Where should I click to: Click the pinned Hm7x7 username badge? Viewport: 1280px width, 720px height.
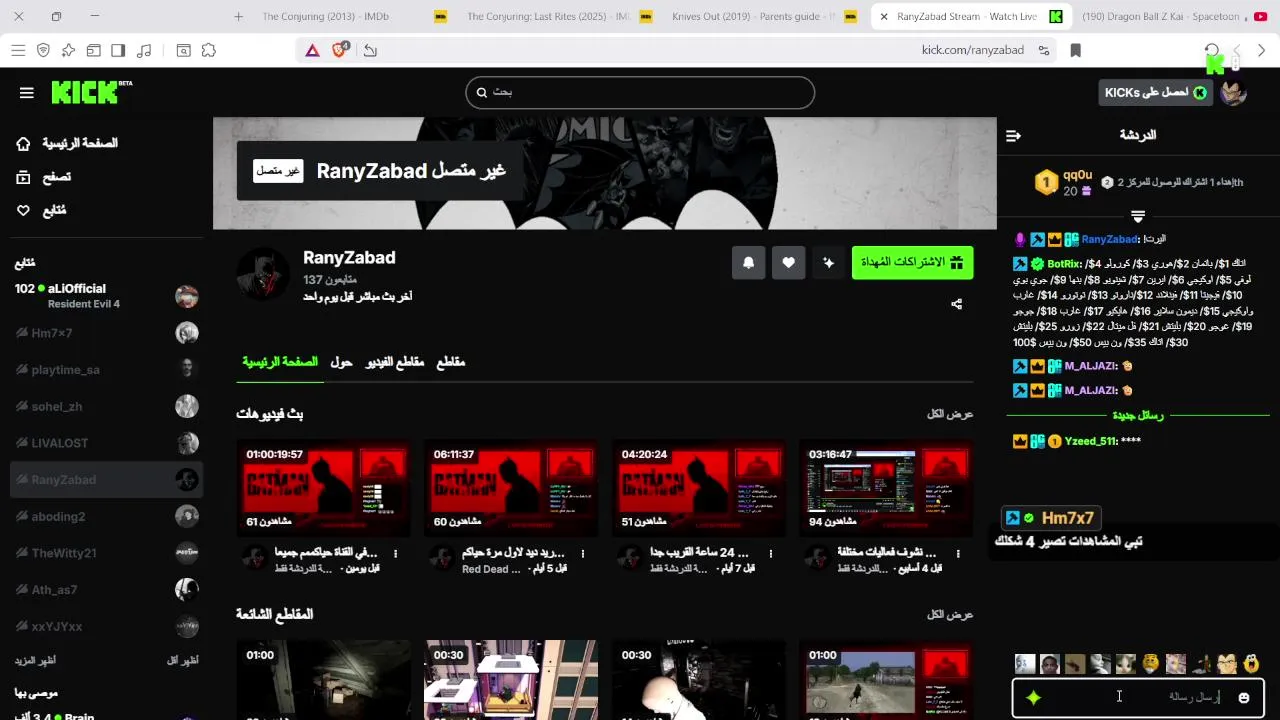(x=1051, y=518)
